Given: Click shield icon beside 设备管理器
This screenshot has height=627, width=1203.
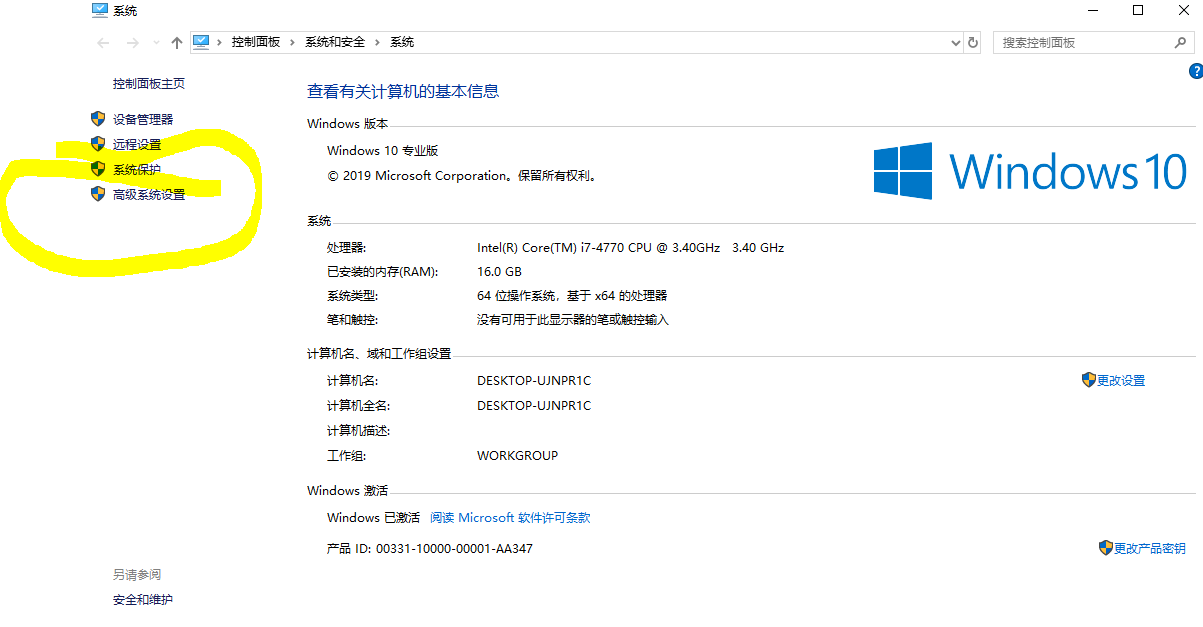Looking at the screenshot, I should pyautogui.click(x=98, y=119).
